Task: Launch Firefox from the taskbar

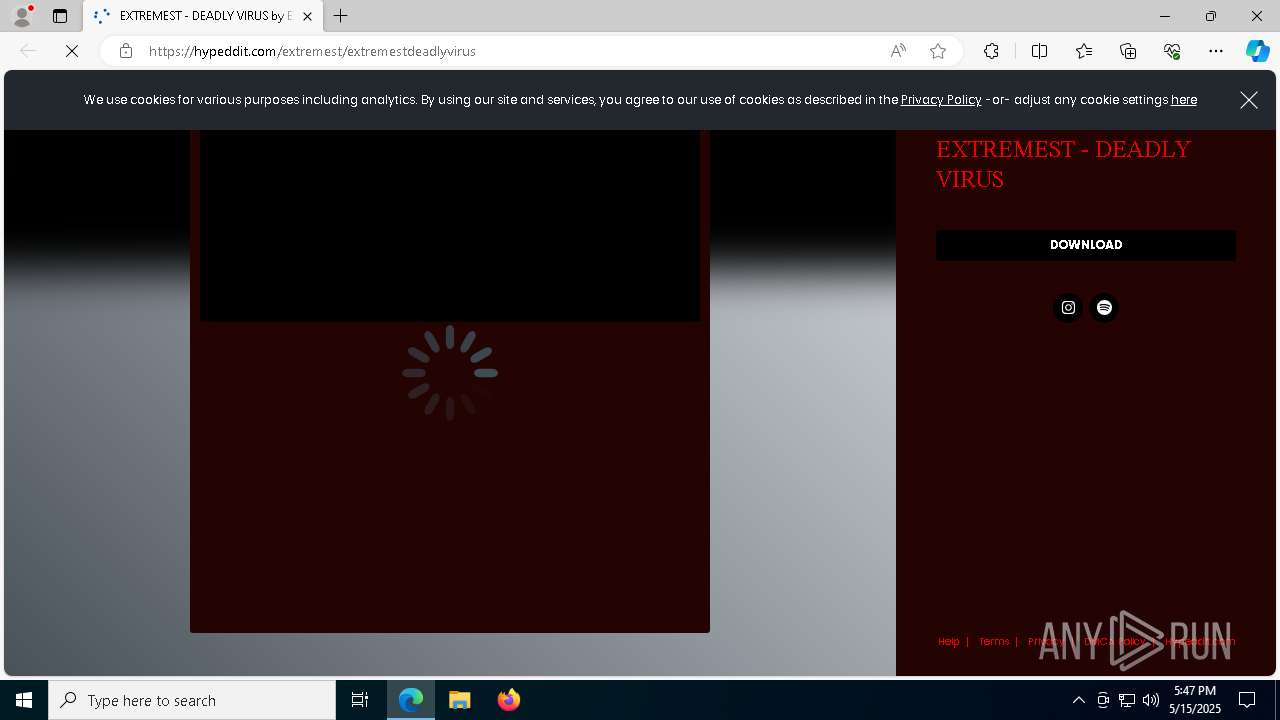Action: point(509,700)
